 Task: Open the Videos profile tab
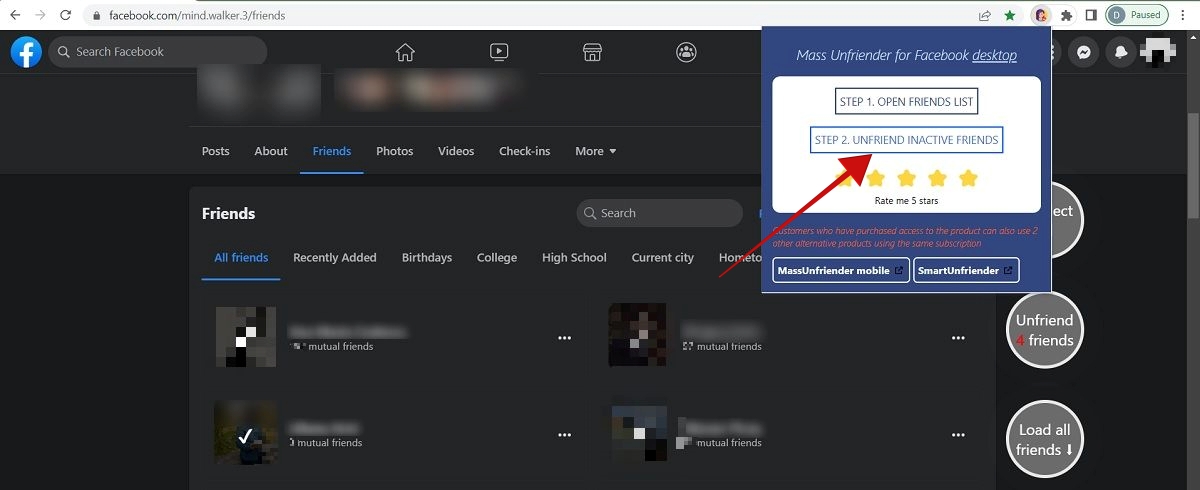(x=456, y=151)
